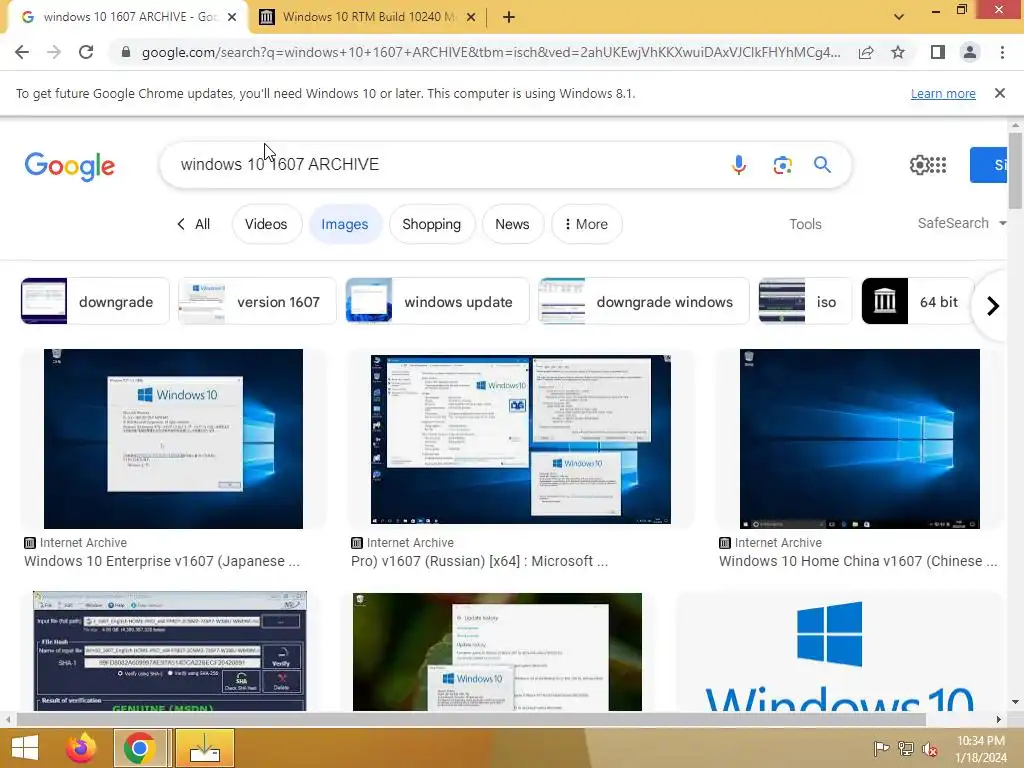Switch to All results
Screen dimensions: 1024x768
click(193, 224)
